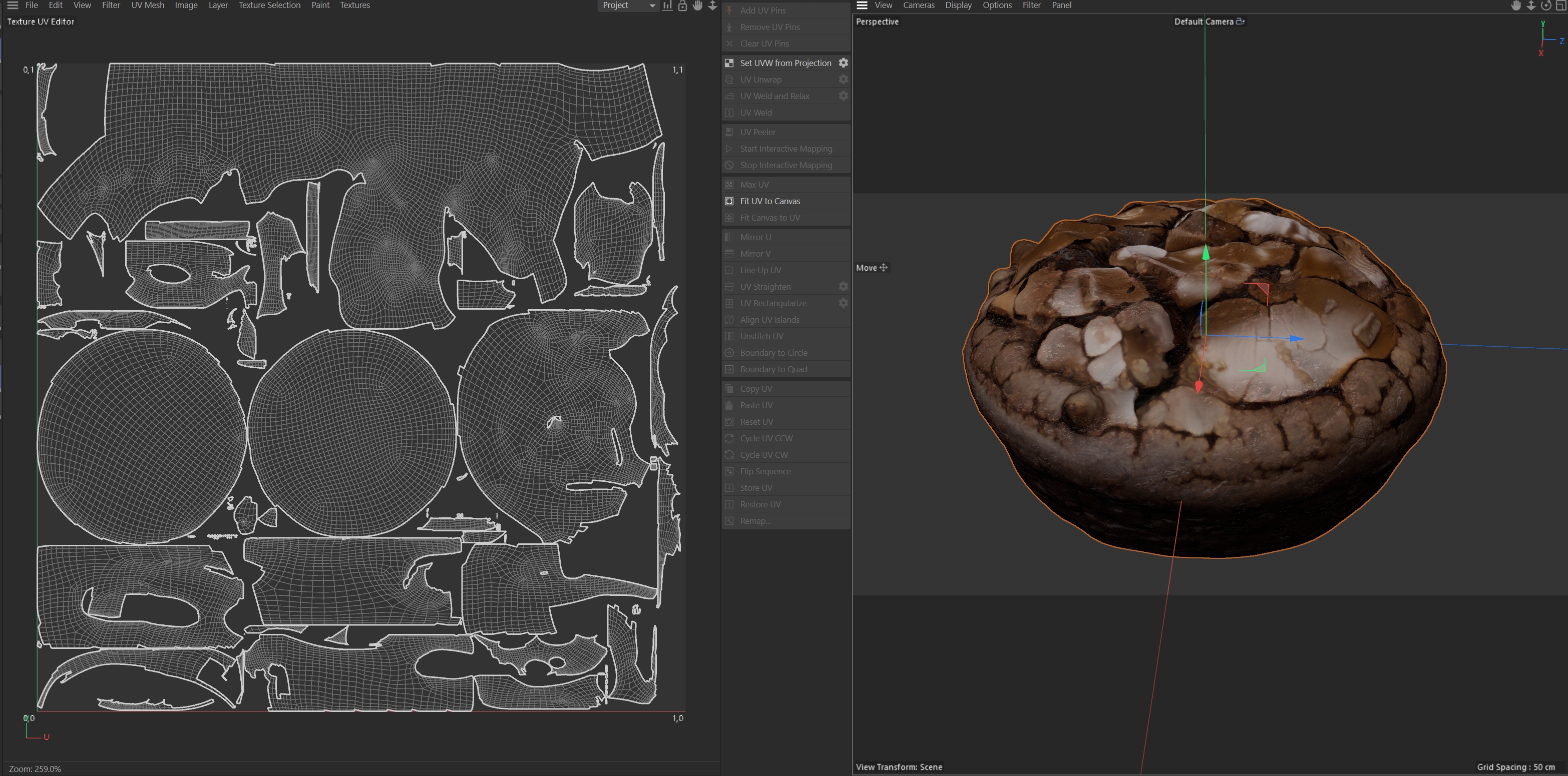The width and height of the screenshot is (1568, 776).
Task: Open the Cameras menu in viewport
Action: tap(918, 6)
